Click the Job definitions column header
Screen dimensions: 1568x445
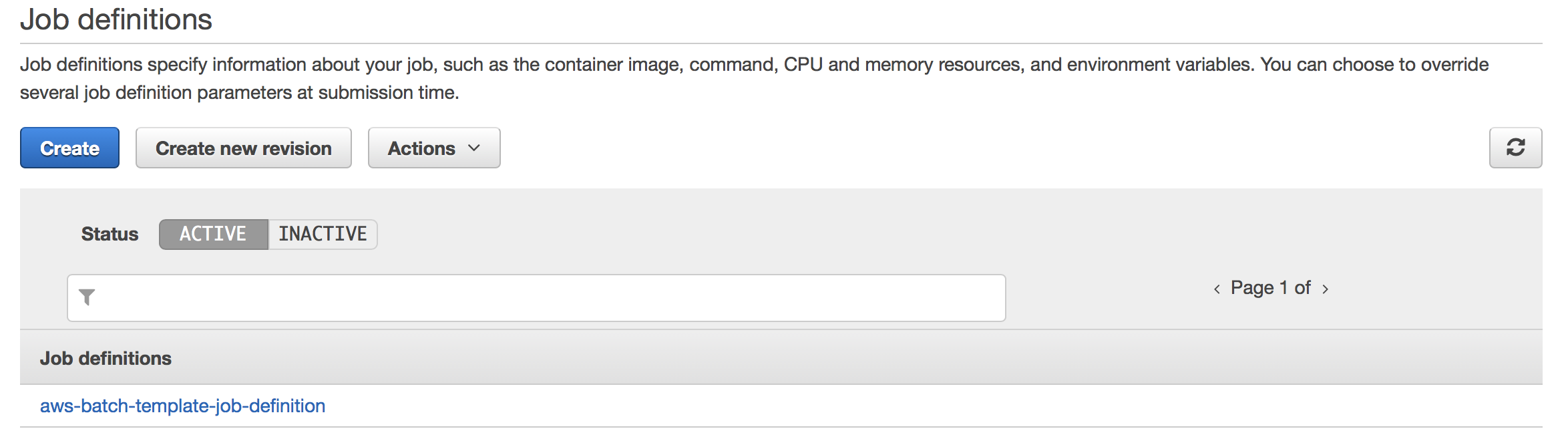(106, 358)
